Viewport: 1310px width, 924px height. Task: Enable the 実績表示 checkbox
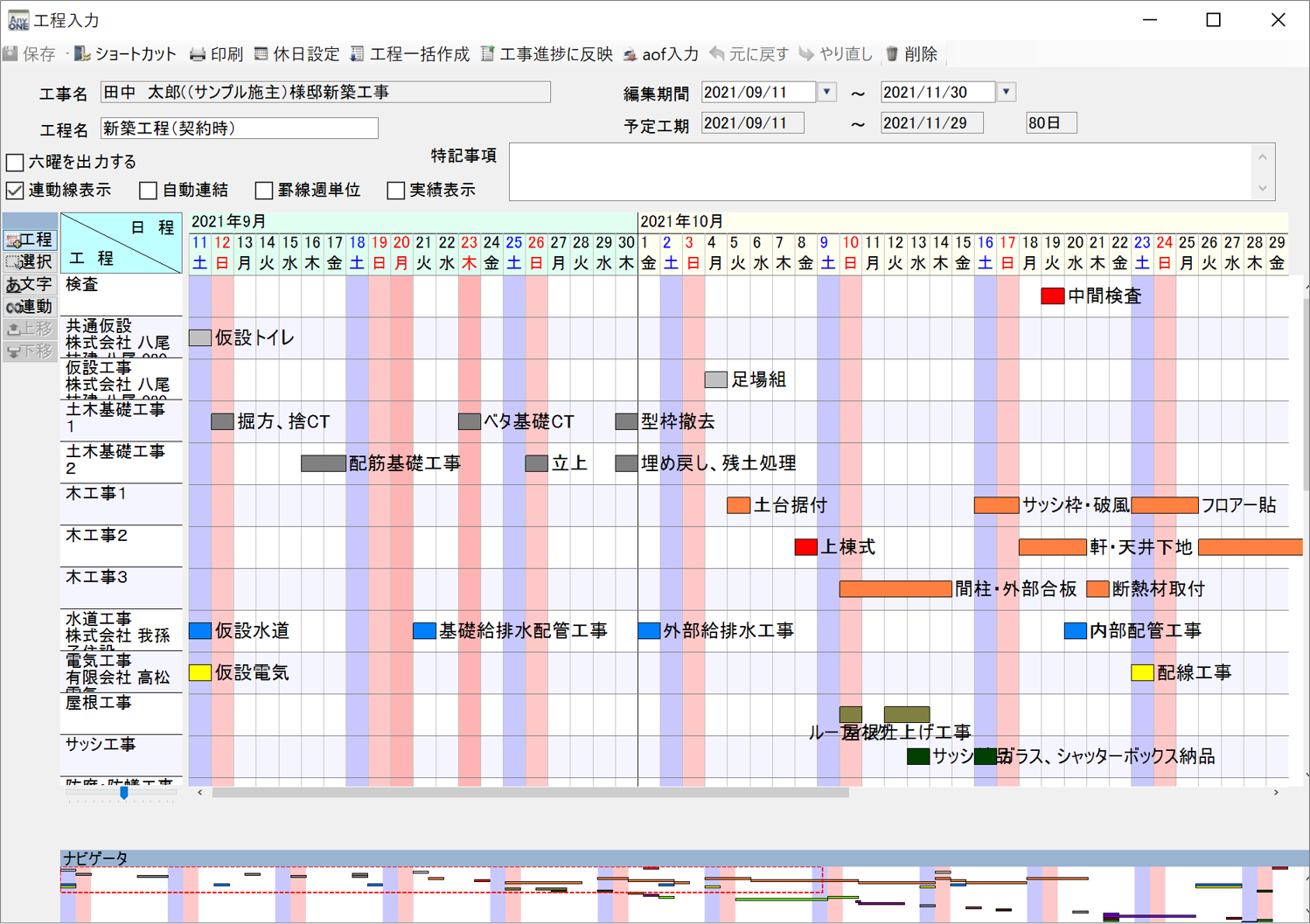tap(395, 190)
